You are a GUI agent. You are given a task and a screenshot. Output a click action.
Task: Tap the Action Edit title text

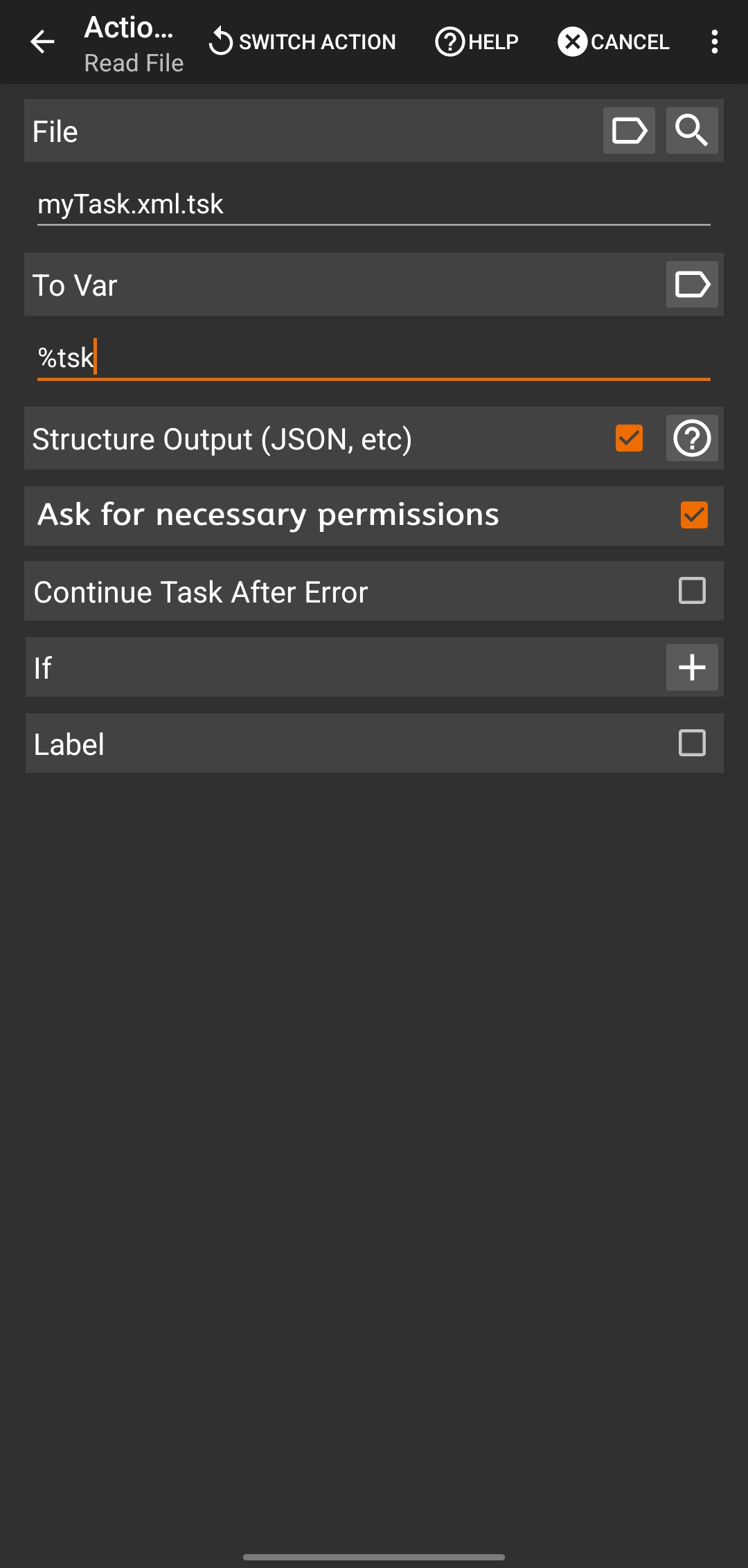[129, 28]
